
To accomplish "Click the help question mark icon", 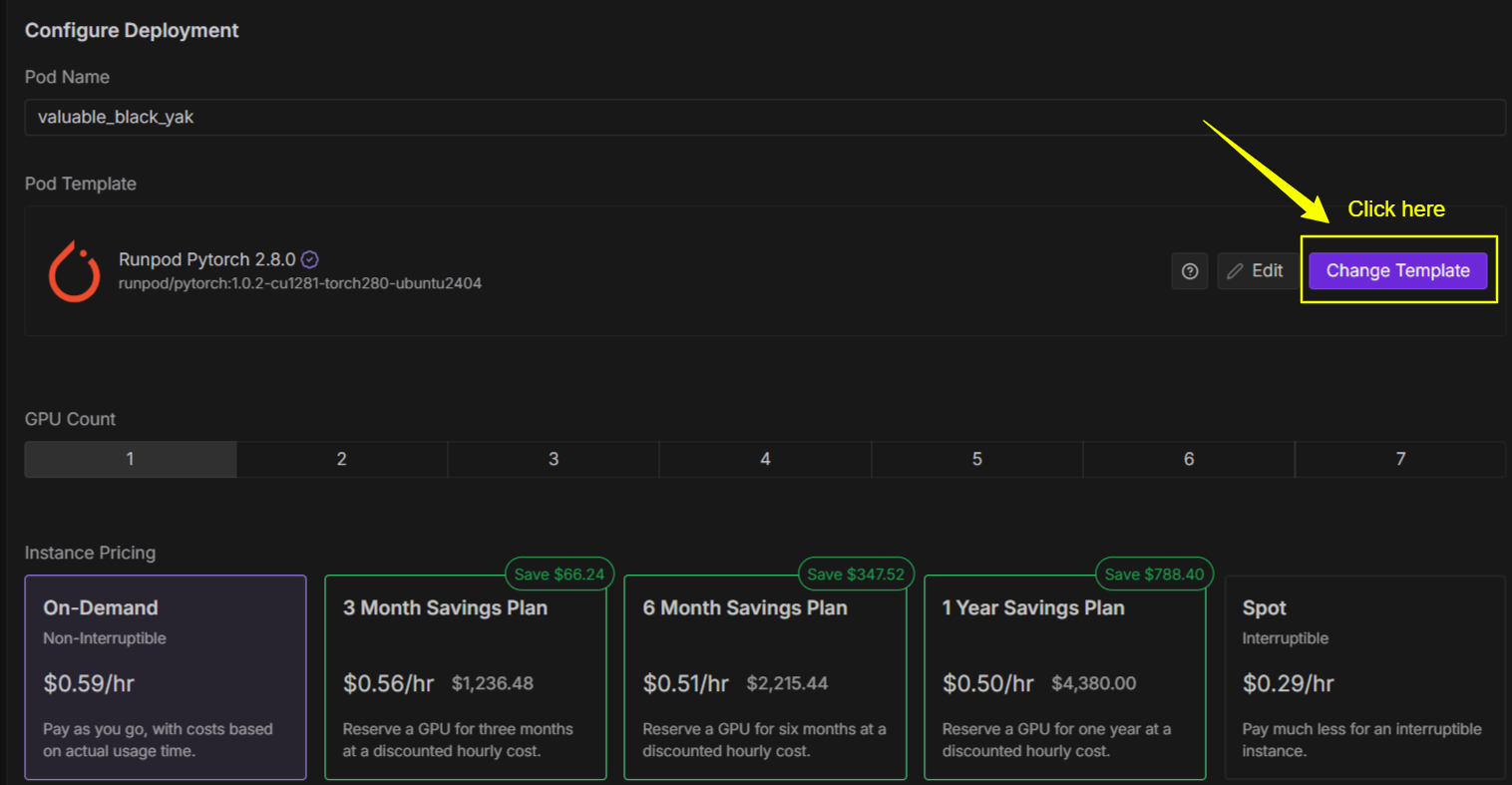I will point(1189,271).
